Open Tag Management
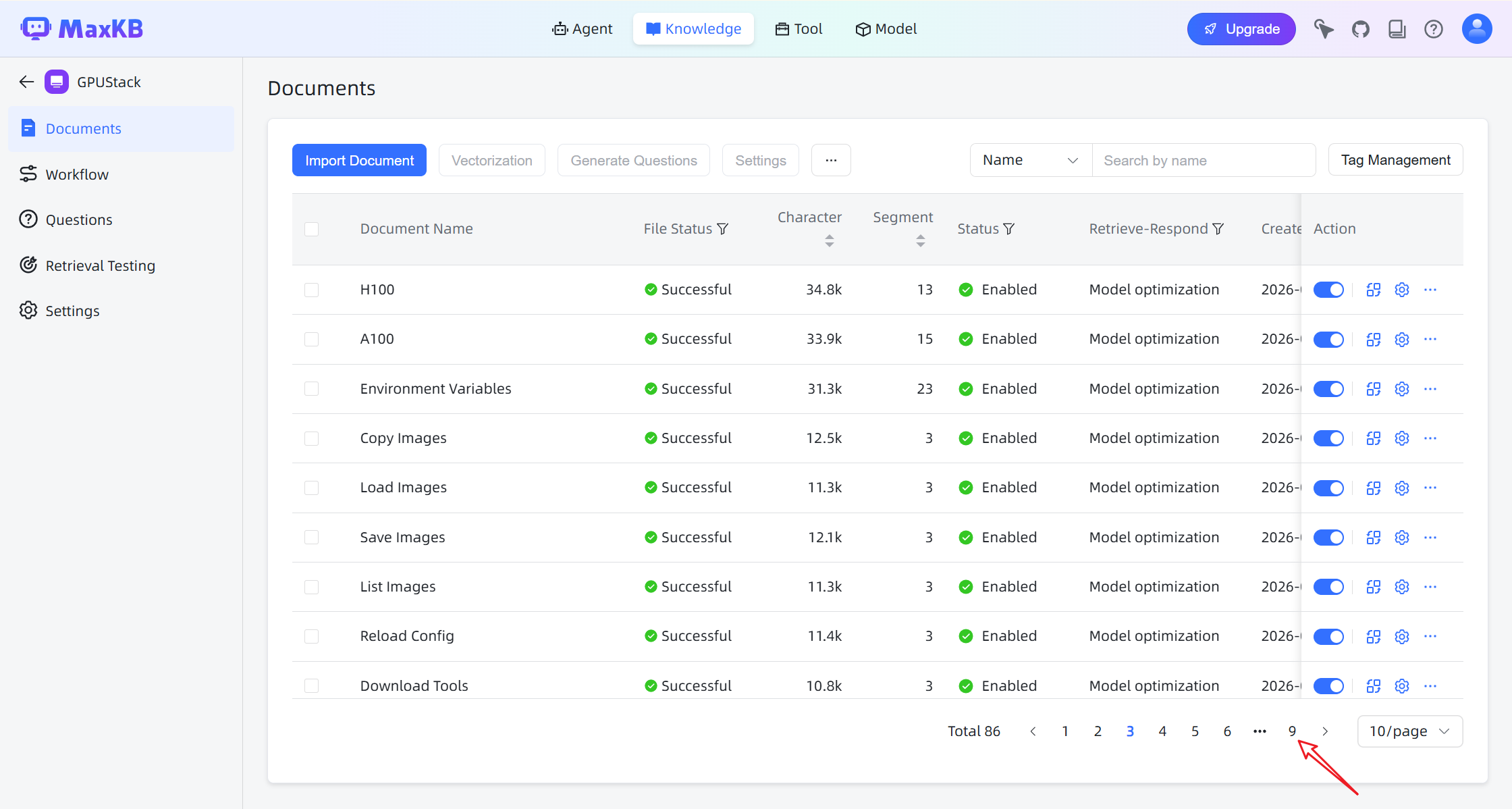Image resolution: width=1512 pixels, height=809 pixels. [1395, 160]
